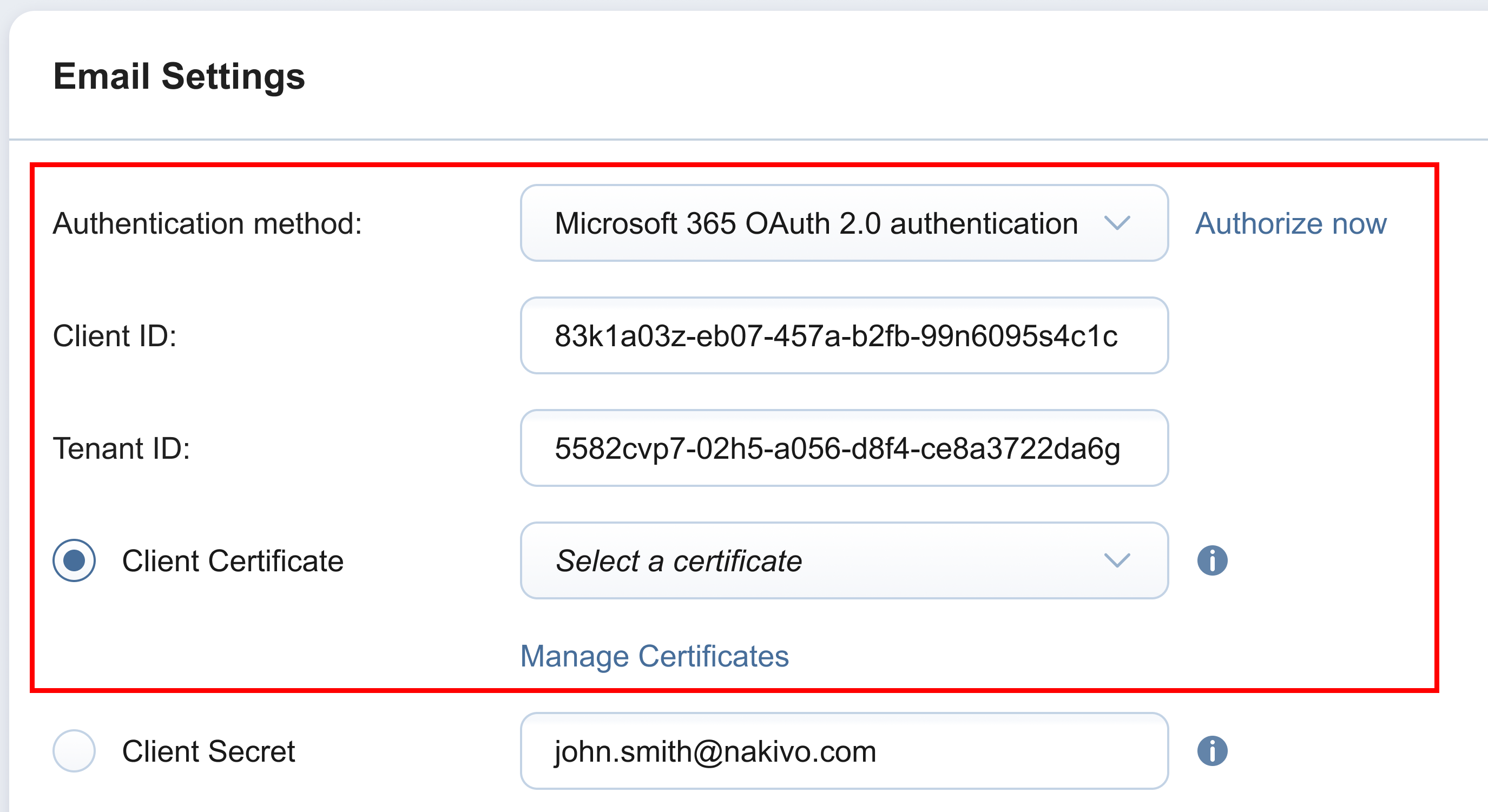Image resolution: width=1488 pixels, height=812 pixels.
Task: Select the Client Secret radio button
Action: [x=74, y=751]
